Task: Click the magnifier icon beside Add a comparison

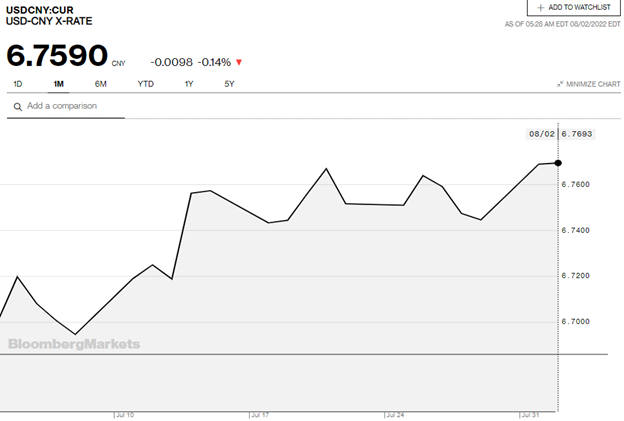Action: (17, 106)
